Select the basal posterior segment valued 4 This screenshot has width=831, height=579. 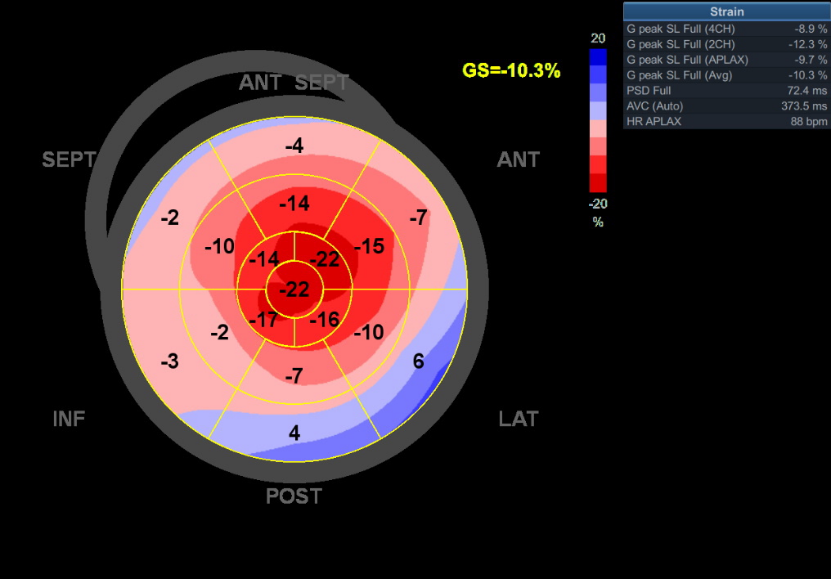(294, 433)
